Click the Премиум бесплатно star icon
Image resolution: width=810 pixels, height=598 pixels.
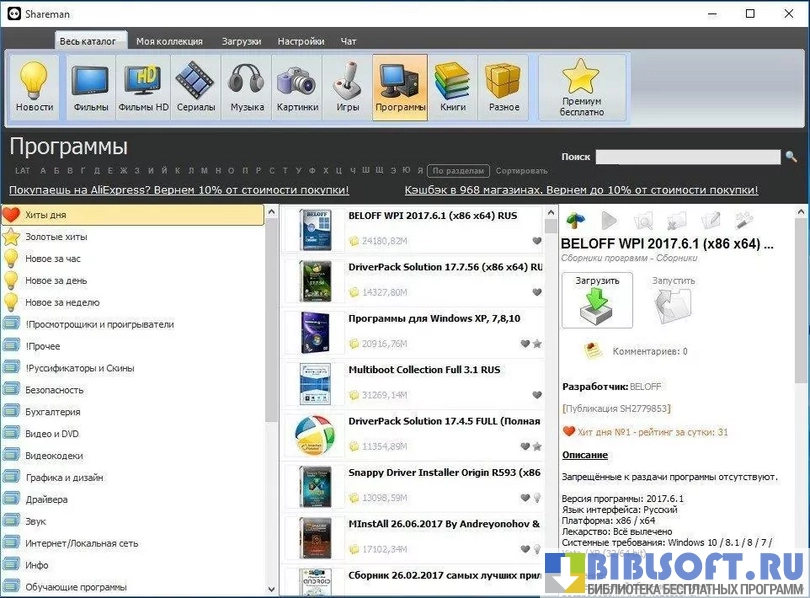[581, 86]
